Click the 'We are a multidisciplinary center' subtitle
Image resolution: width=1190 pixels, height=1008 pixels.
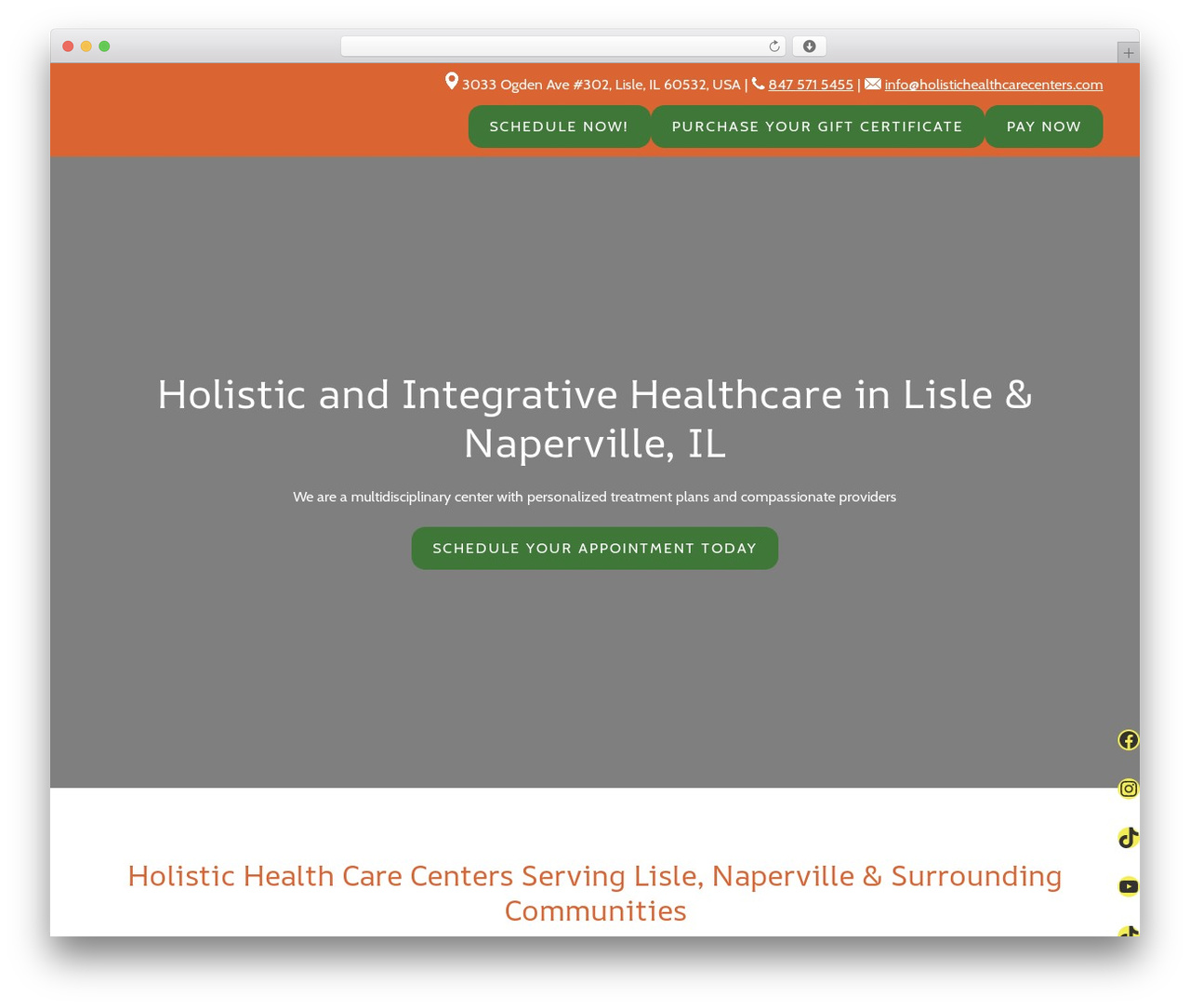point(595,497)
